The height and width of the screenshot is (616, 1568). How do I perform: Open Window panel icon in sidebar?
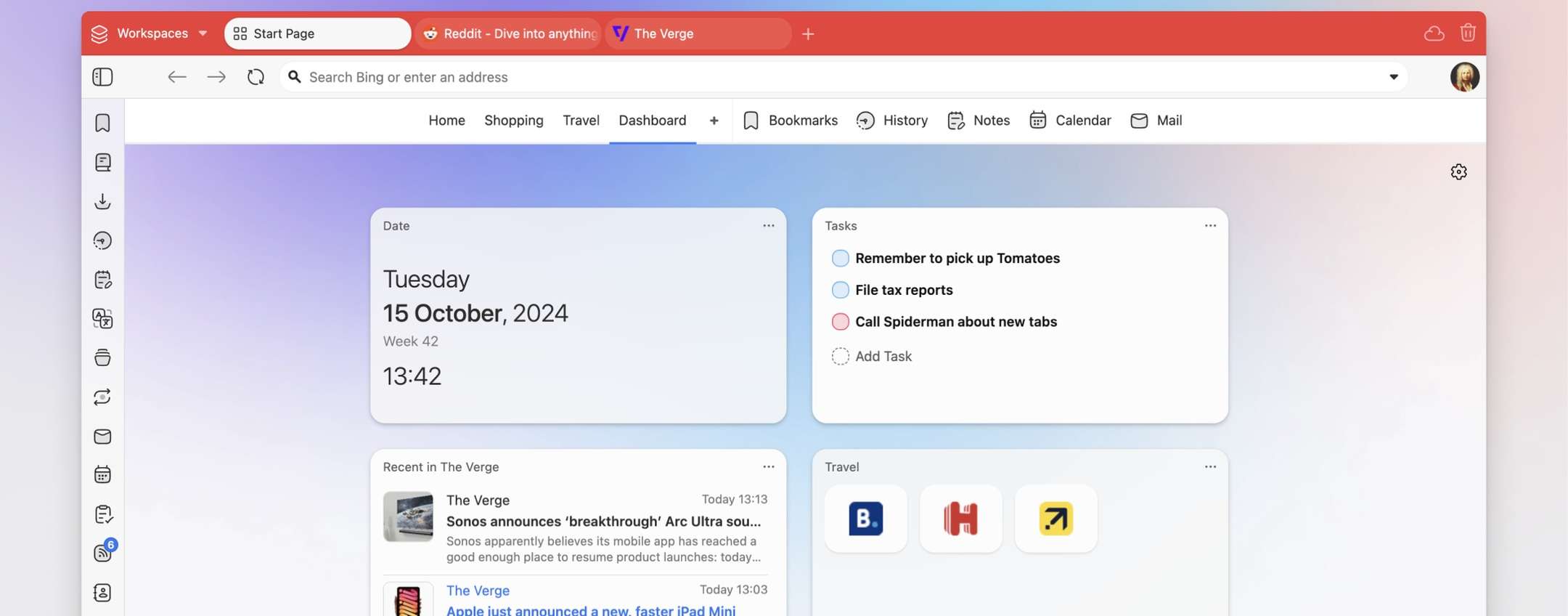tap(102, 357)
